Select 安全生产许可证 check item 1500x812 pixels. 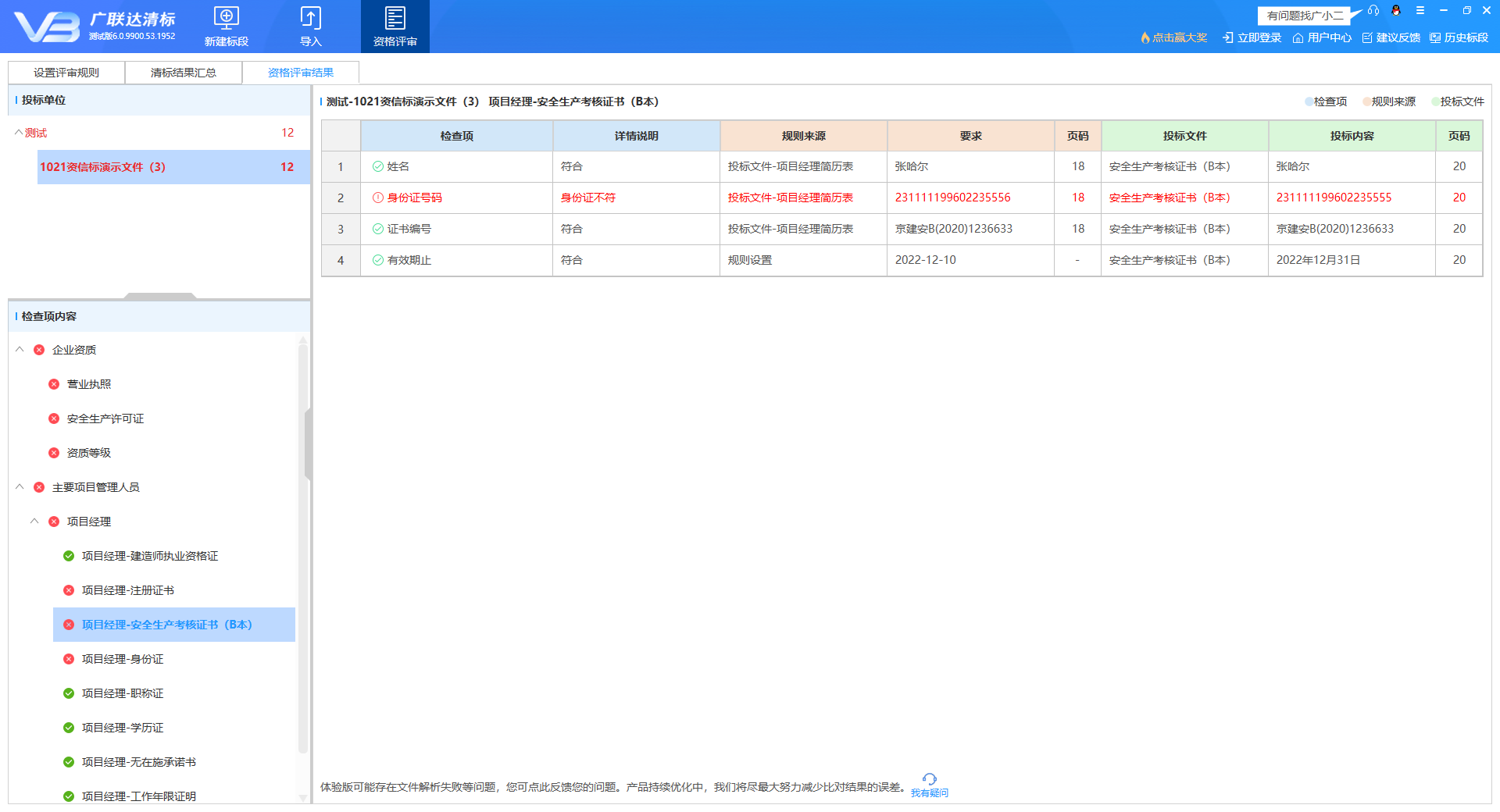pyautogui.click(x=105, y=418)
